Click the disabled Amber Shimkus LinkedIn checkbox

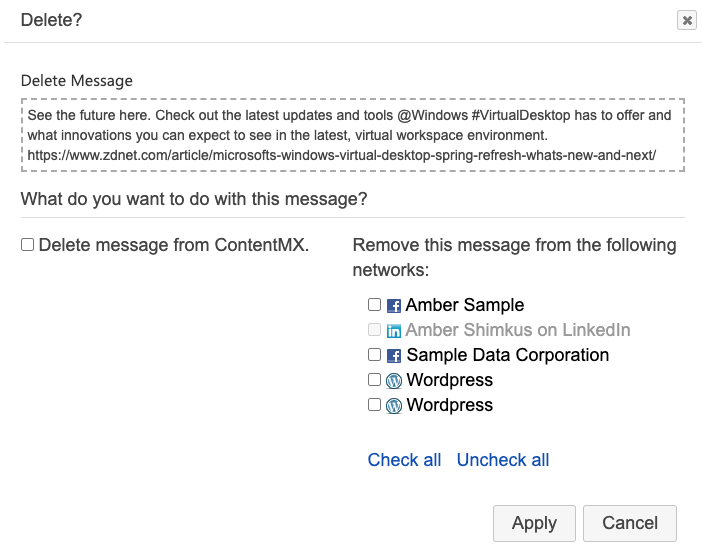[374, 330]
